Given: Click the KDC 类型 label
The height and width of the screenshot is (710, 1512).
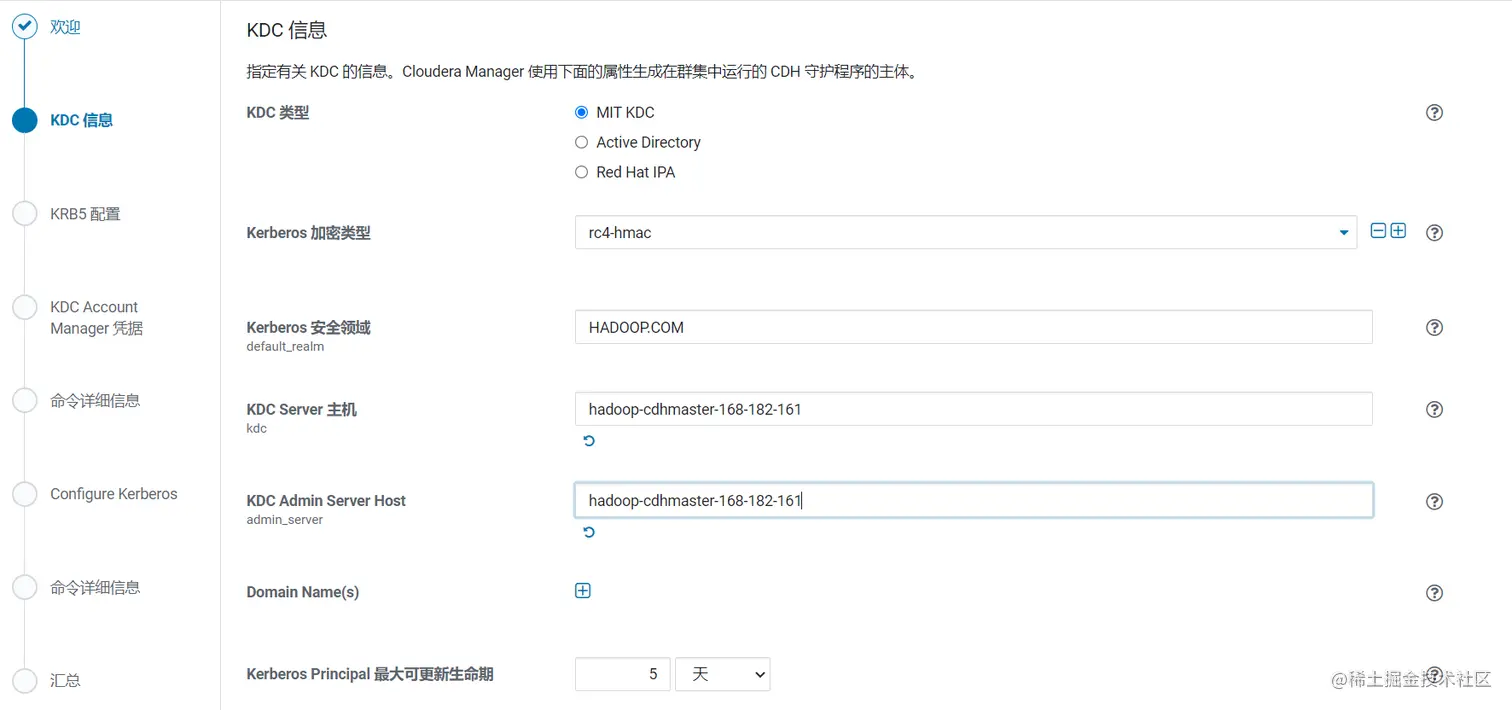Looking at the screenshot, I should (x=278, y=113).
